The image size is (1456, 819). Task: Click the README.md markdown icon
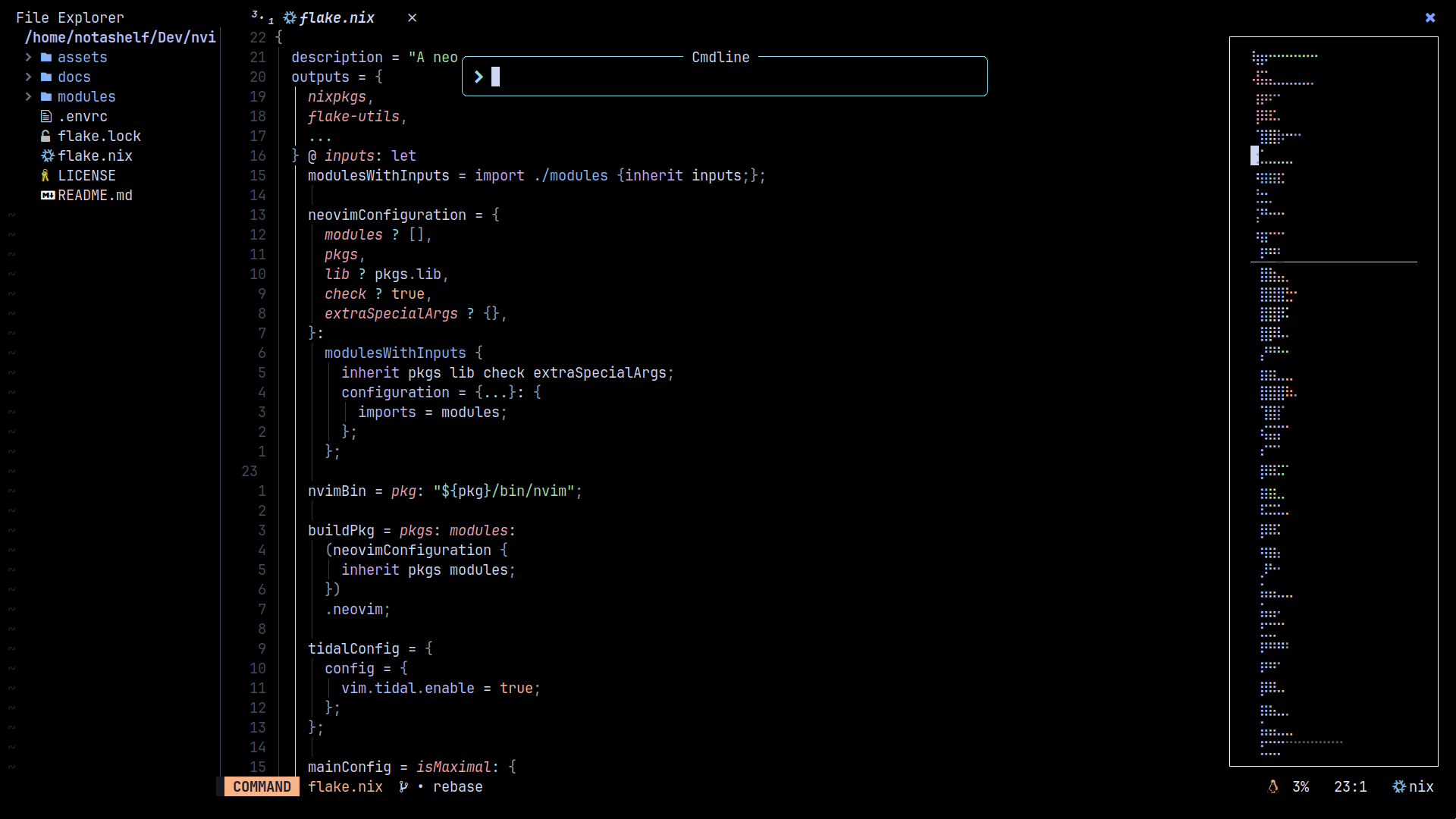(47, 196)
